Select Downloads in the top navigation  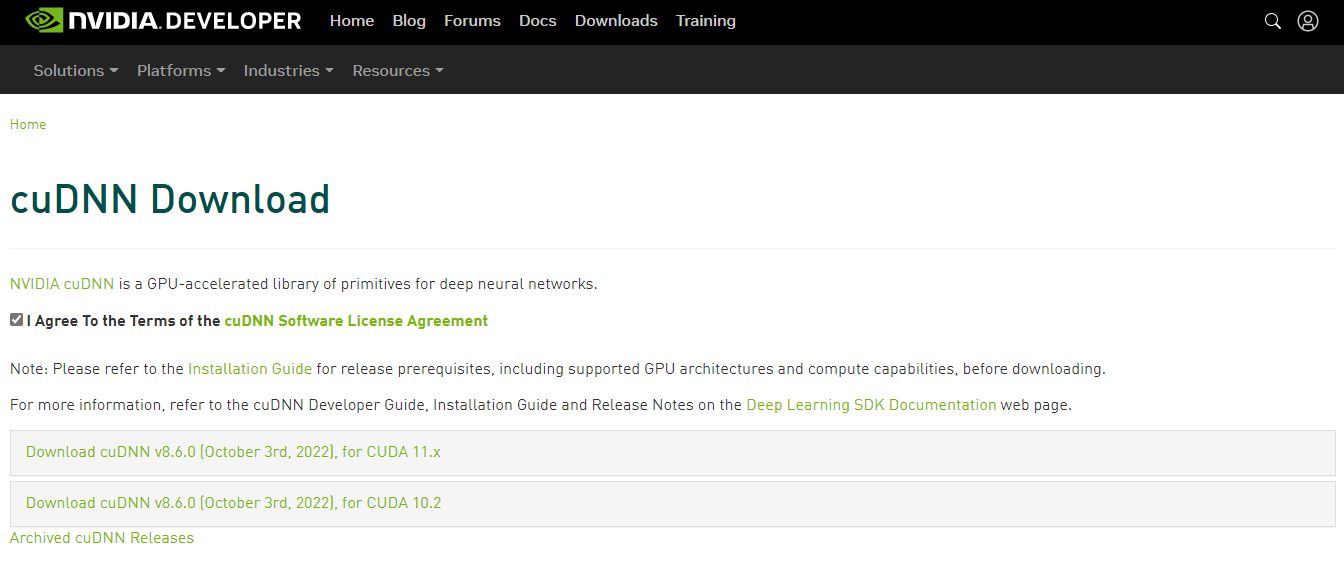pos(616,21)
